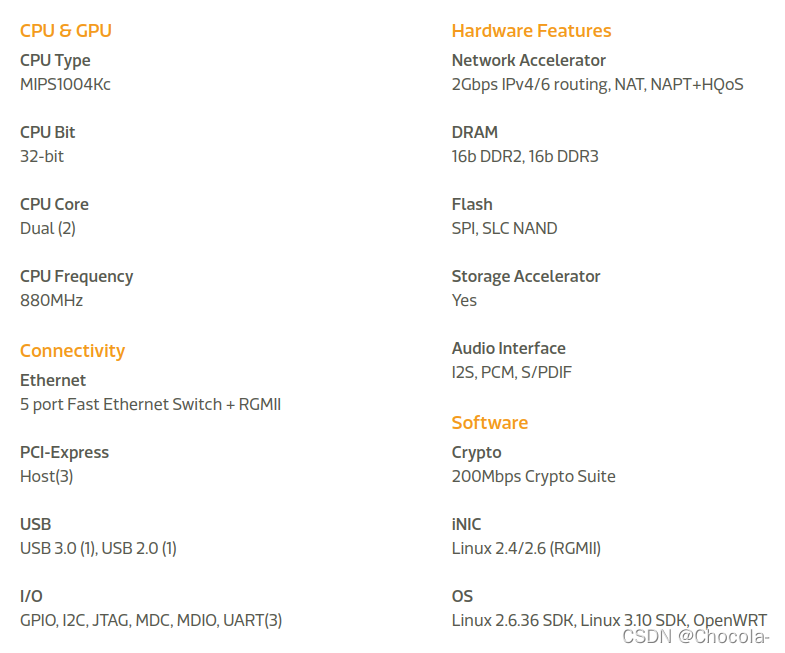Click the CSDN @Chocola- watermark
Viewport: 785px width, 653px height.
pyautogui.click(x=696, y=636)
